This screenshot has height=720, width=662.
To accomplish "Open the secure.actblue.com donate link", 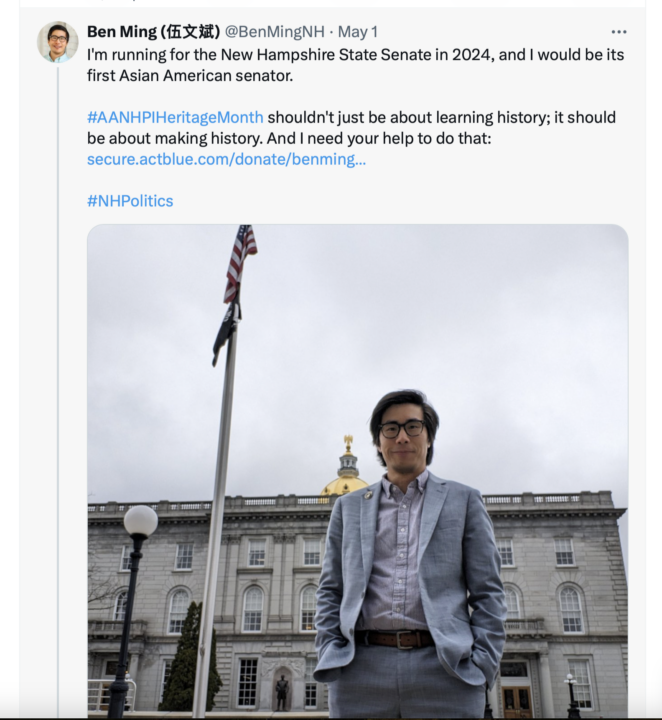I will click(x=226, y=159).
